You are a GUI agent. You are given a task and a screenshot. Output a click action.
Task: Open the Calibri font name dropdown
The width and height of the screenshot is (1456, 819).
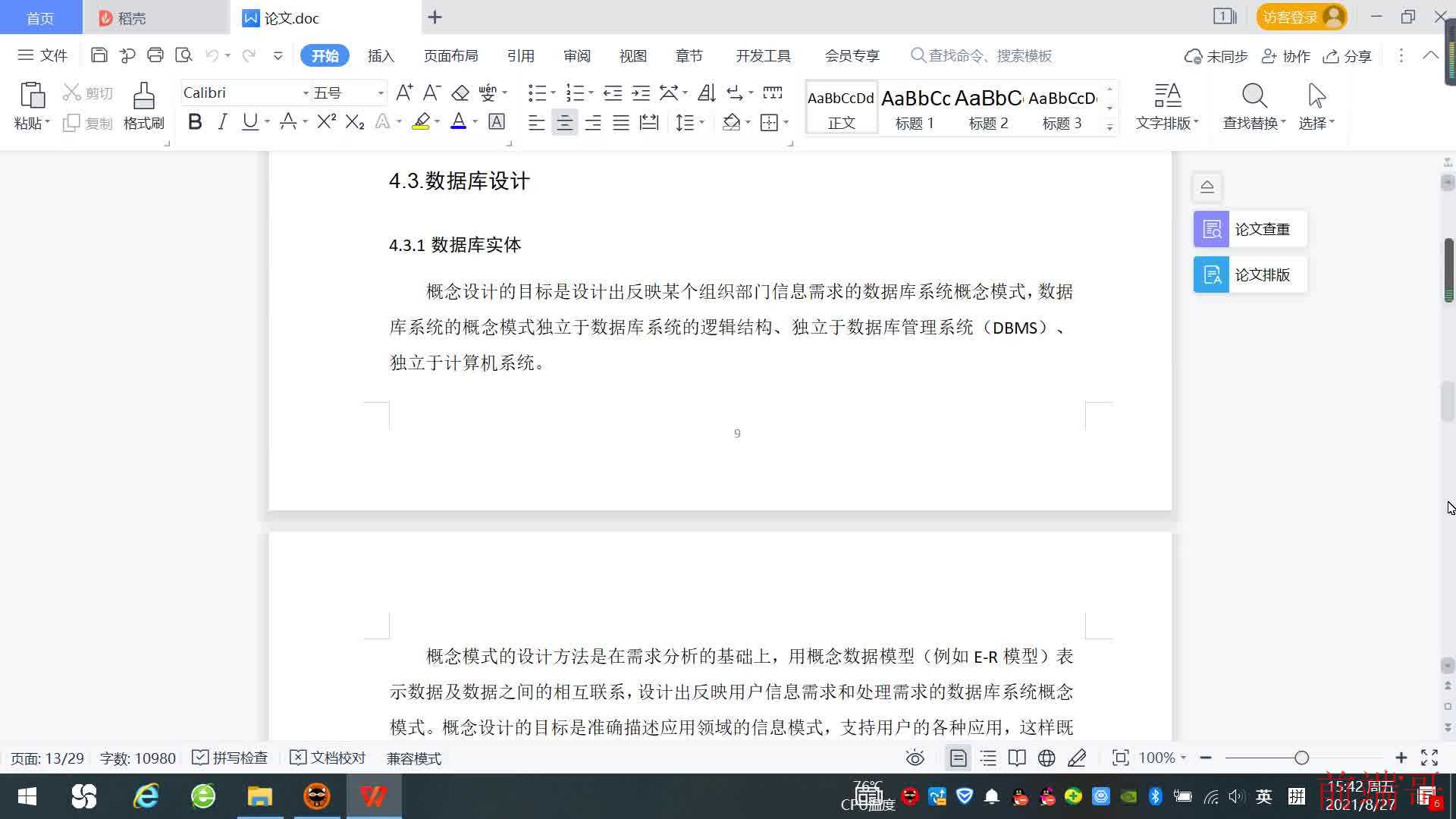[x=306, y=93]
